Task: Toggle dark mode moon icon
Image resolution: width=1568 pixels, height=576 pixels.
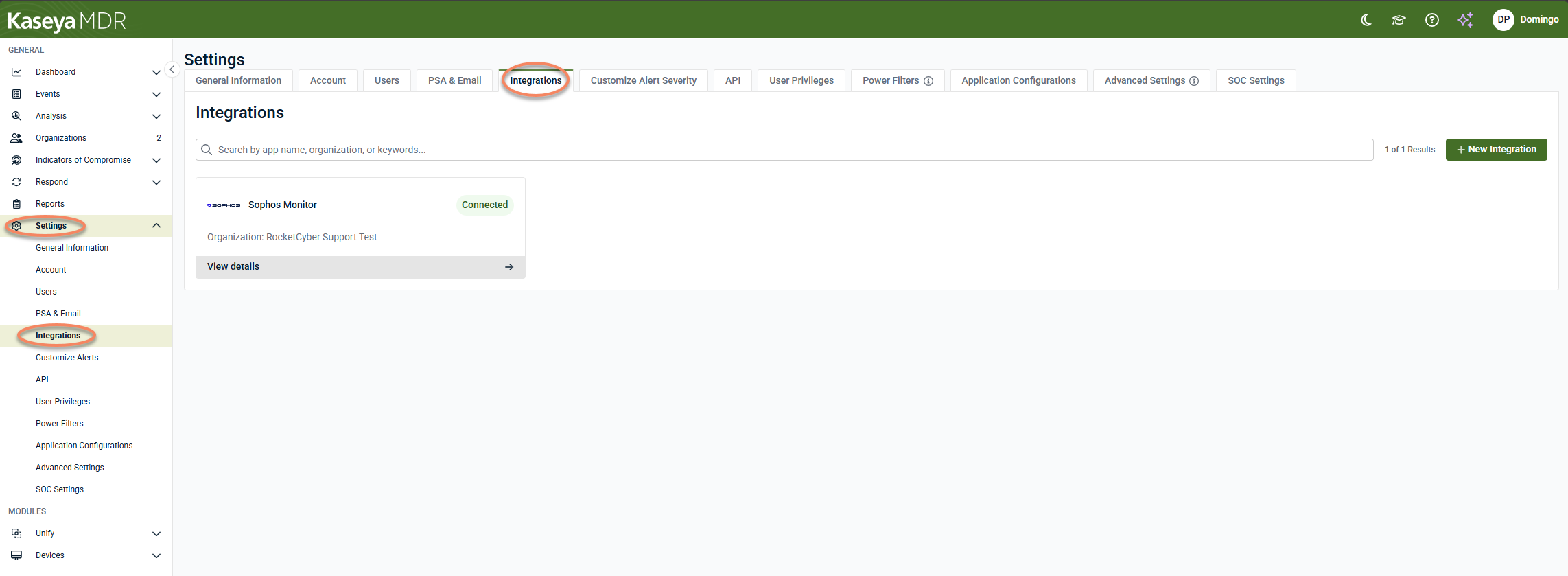Action: coord(1366,20)
